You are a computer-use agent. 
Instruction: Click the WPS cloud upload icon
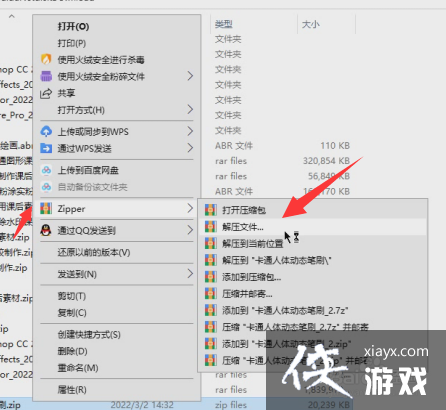tap(46, 131)
